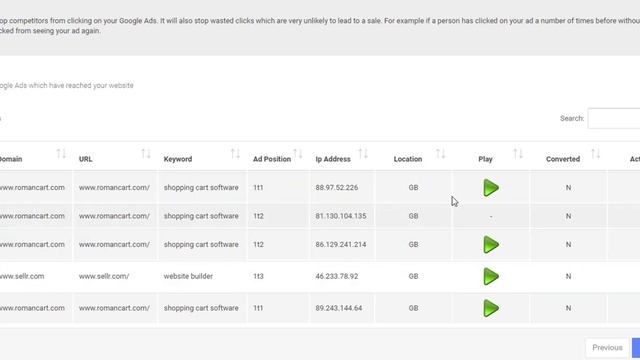
Task: Sort table by Converted column arrows
Action: tap(596, 154)
